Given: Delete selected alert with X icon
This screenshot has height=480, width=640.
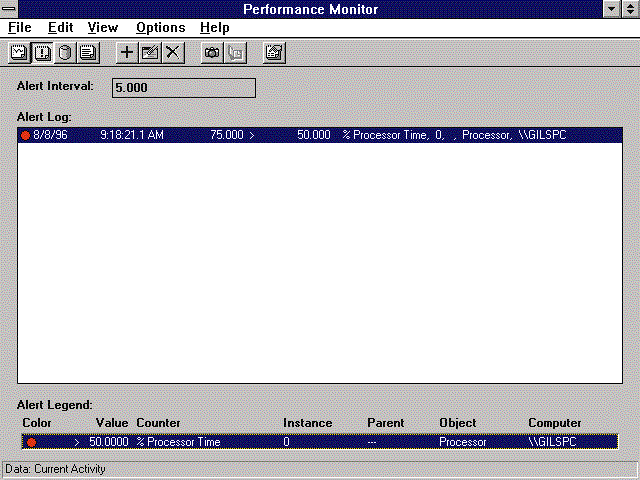Looking at the screenshot, I should click(173, 53).
